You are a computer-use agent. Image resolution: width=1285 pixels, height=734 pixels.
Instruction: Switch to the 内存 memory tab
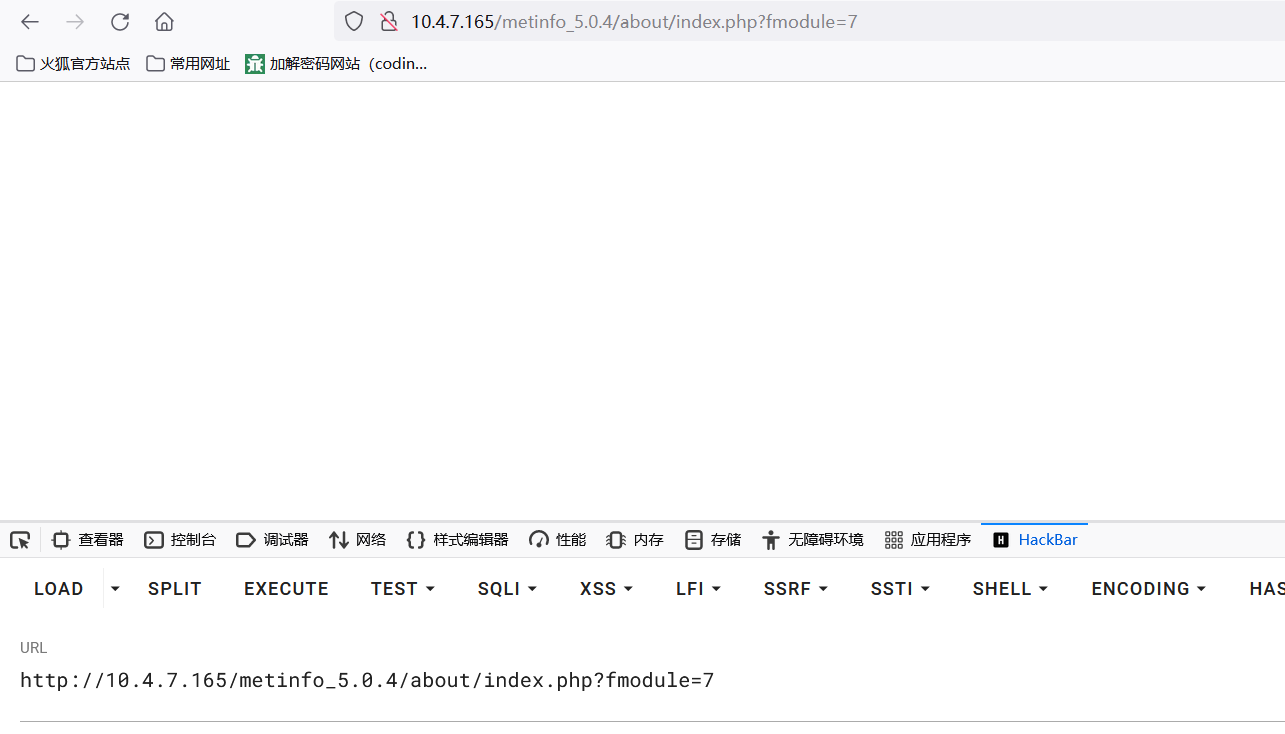pos(635,540)
